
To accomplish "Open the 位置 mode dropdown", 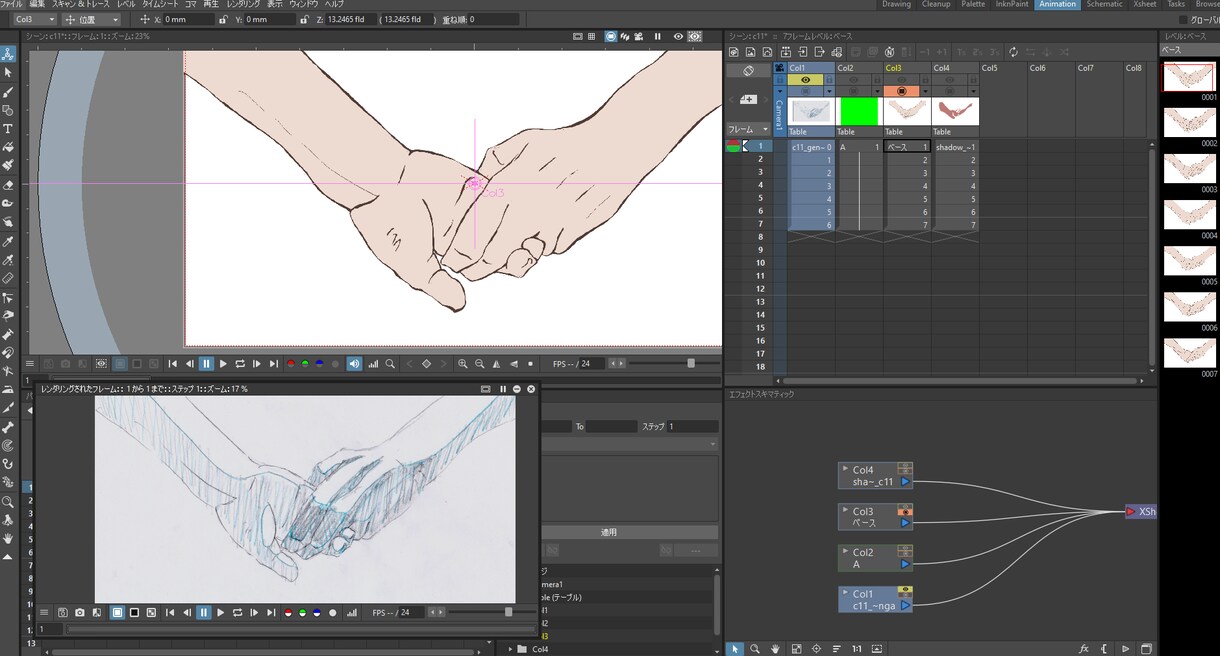I will click(x=91, y=19).
